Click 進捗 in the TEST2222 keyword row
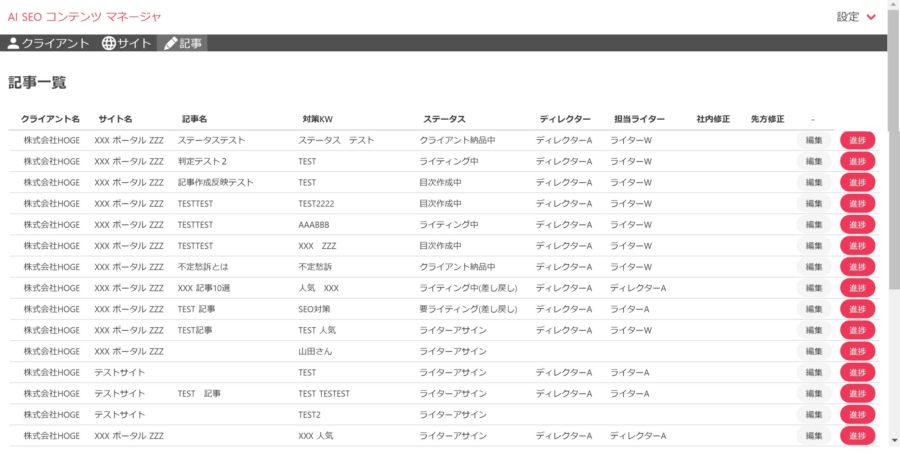This screenshot has width=900, height=456. point(858,203)
